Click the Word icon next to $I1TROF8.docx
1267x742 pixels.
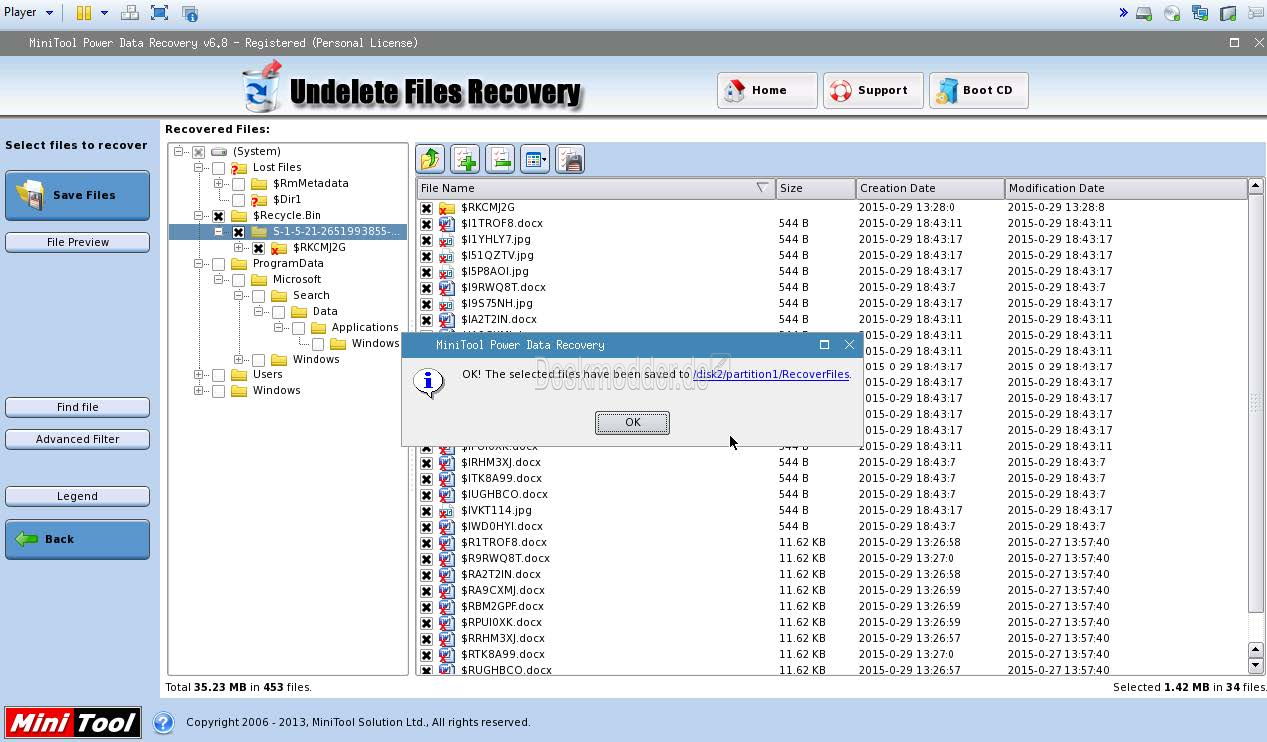(x=447, y=223)
